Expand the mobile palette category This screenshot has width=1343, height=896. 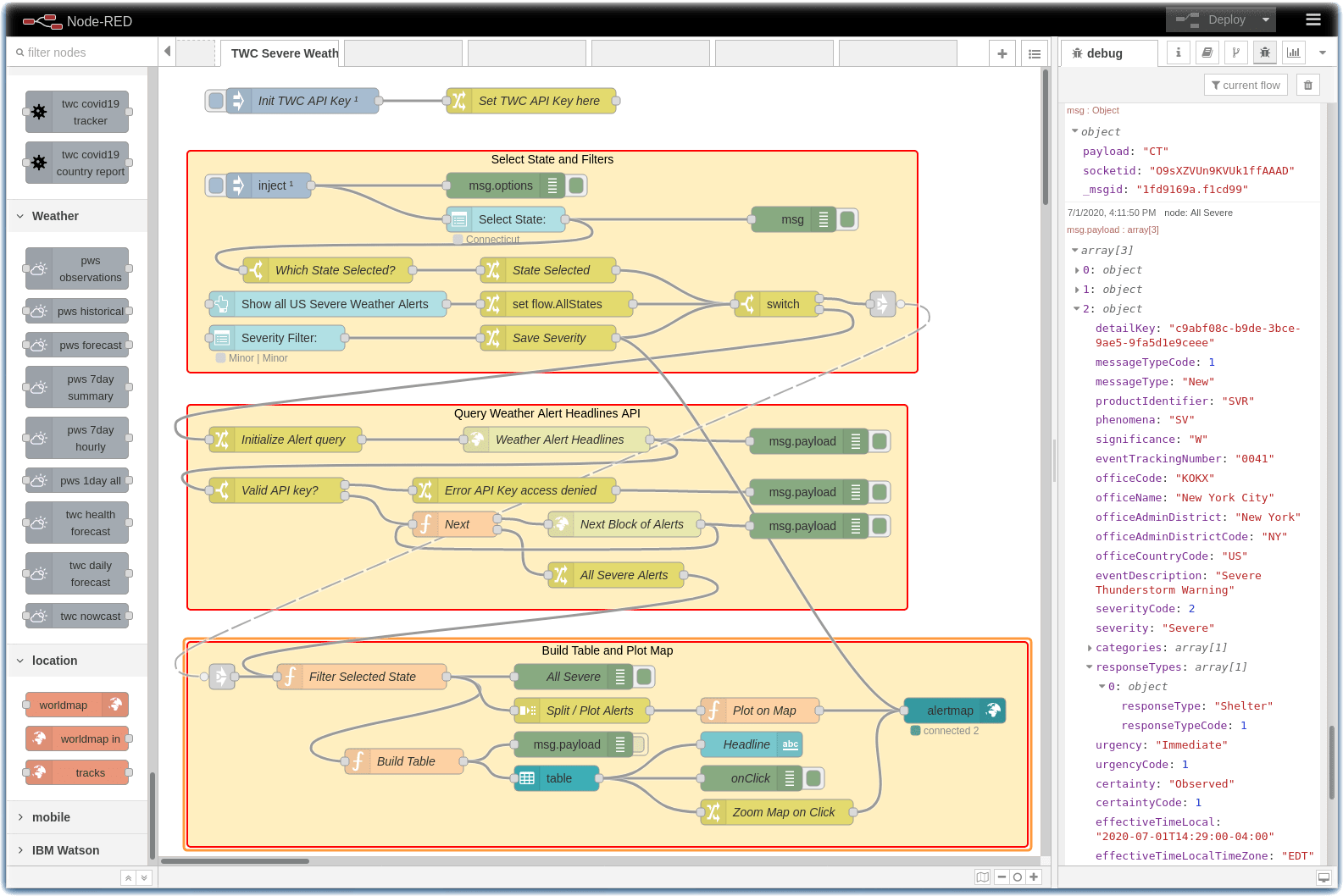click(x=77, y=817)
